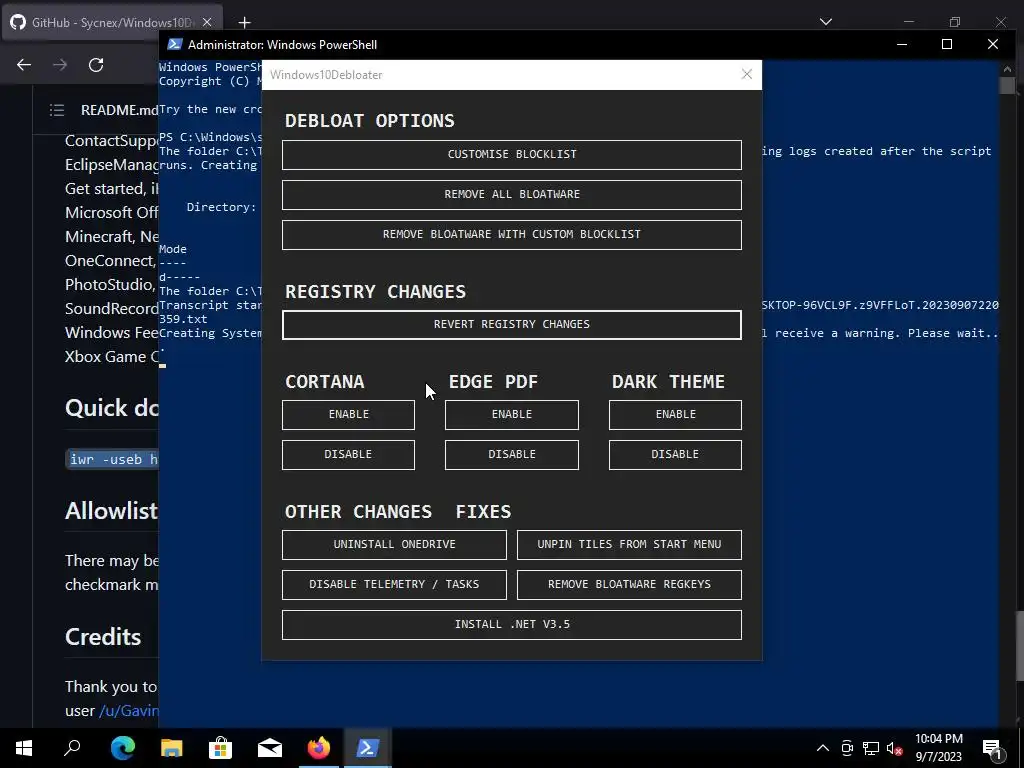The height and width of the screenshot is (768, 1024).
Task: Click the browser page scrollbar thumb
Action: click(x=1019, y=645)
